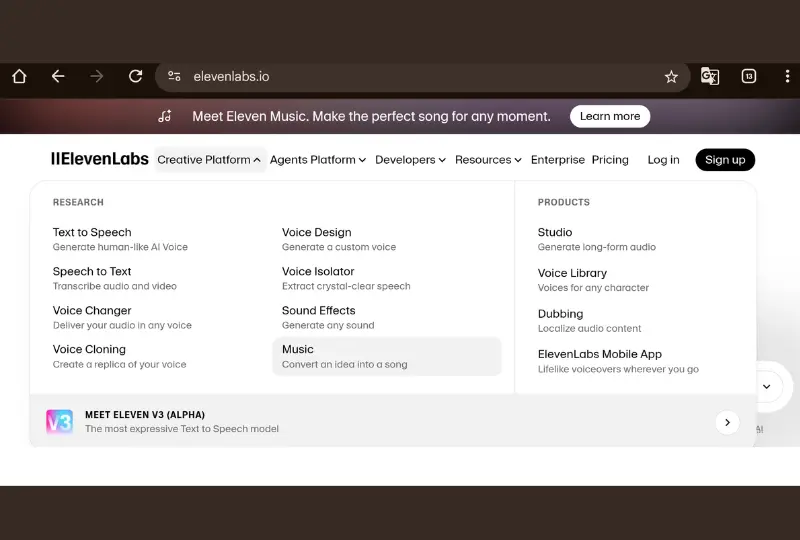This screenshot has height=540, width=800.
Task: Go back with the browser back arrow
Action: (58, 77)
